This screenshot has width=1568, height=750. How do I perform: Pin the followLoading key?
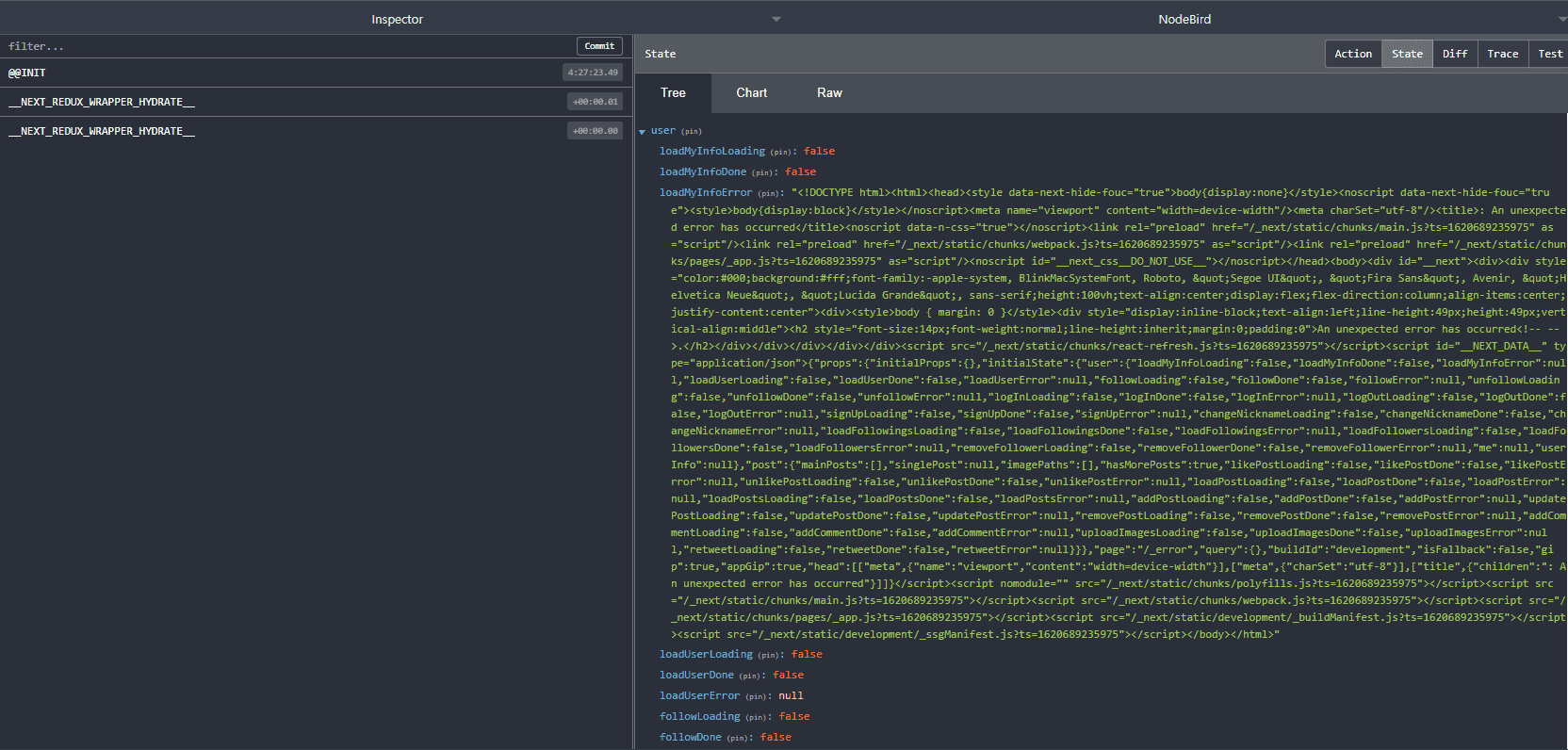pyautogui.click(x=756, y=717)
